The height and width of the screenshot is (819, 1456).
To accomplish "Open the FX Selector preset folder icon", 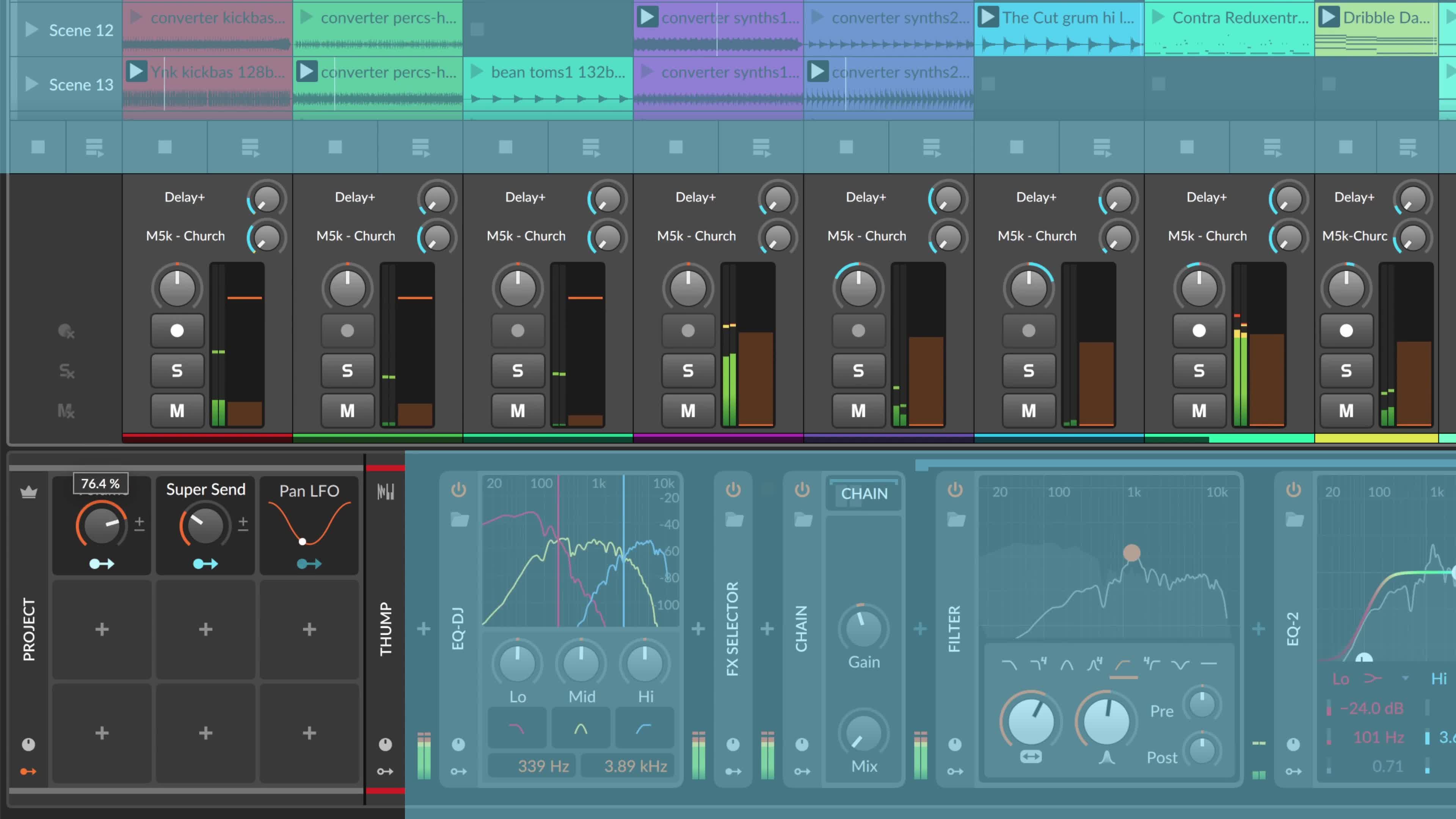I will (734, 519).
